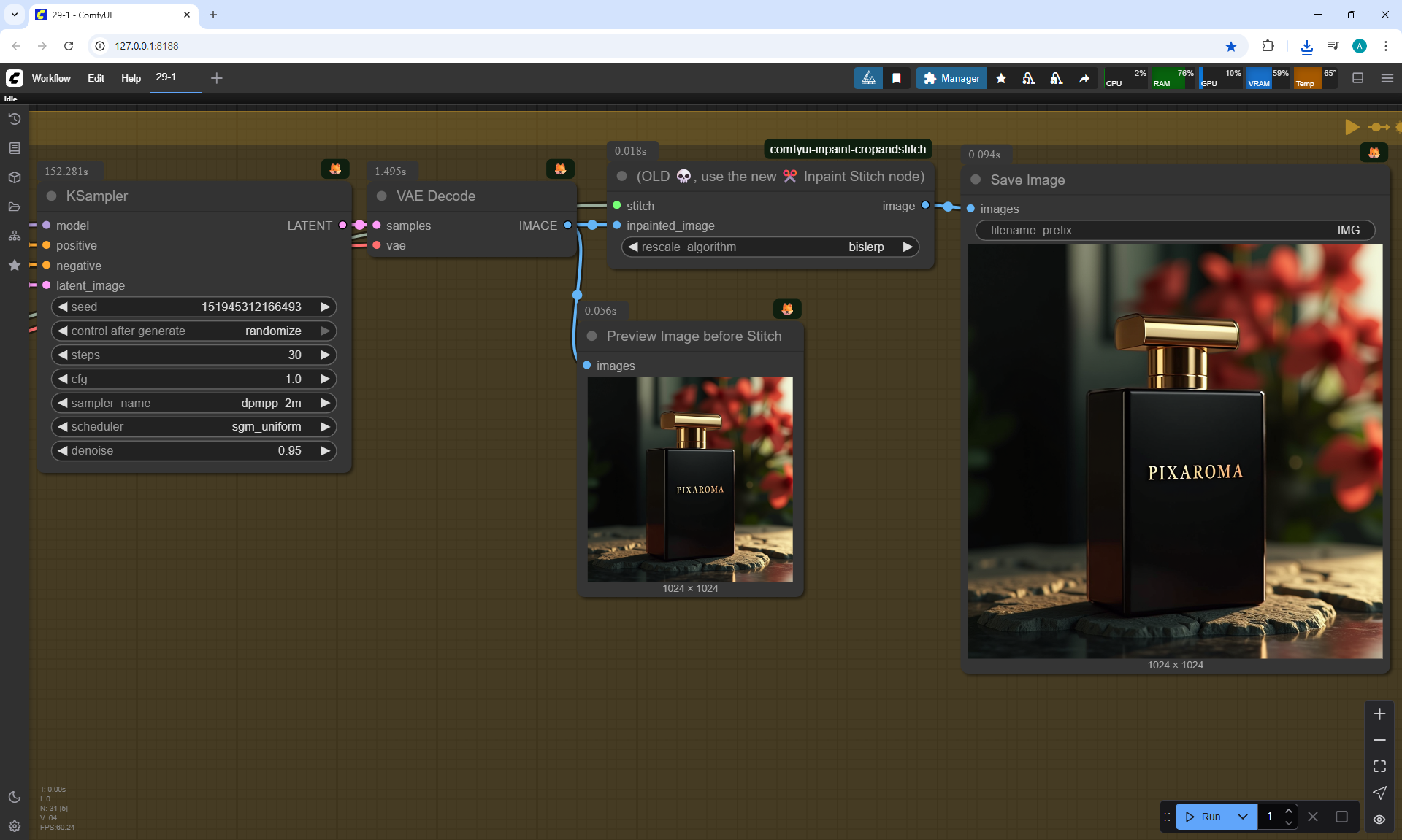Increase the denoise value with right arrow
Image resolution: width=1402 pixels, height=840 pixels.
click(325, 450)
